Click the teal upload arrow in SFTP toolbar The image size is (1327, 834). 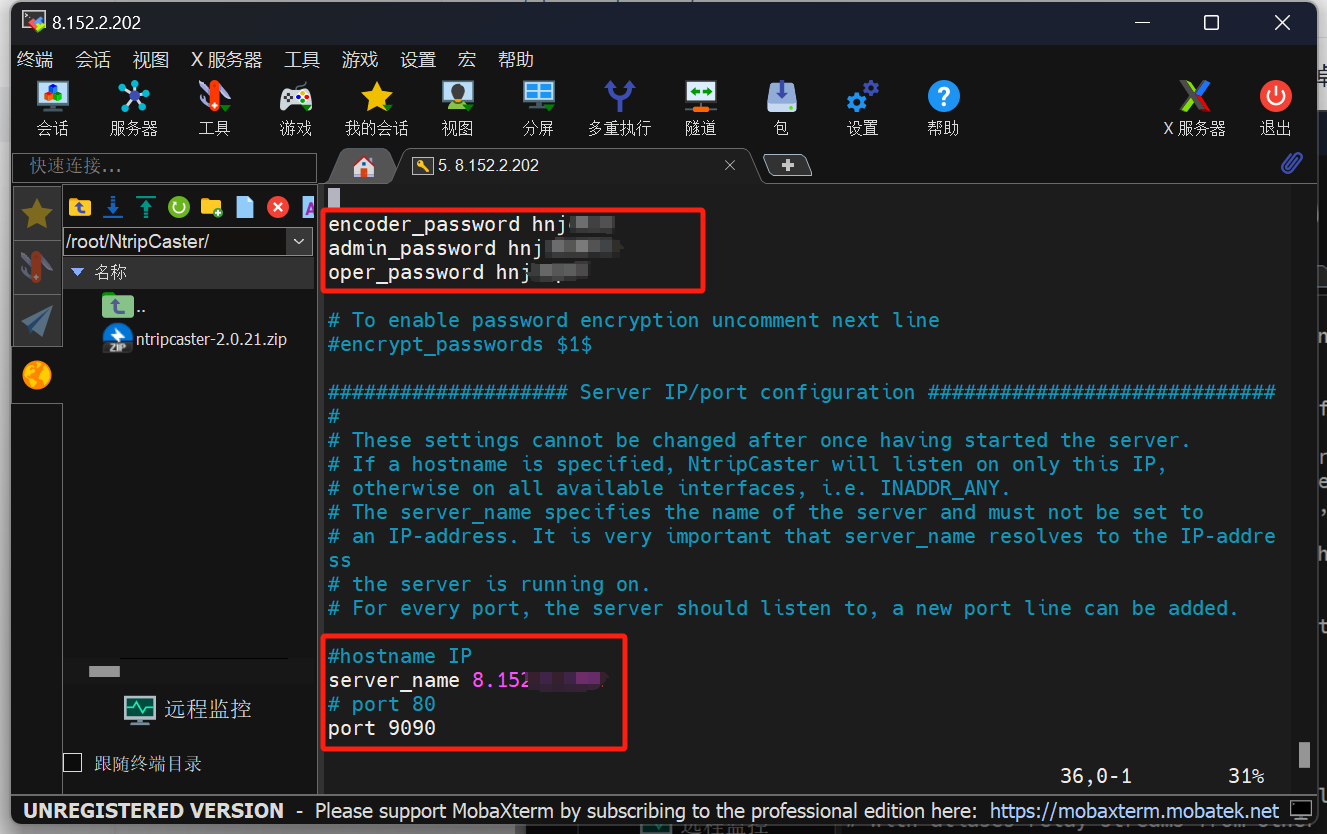(x=146, y=207)
